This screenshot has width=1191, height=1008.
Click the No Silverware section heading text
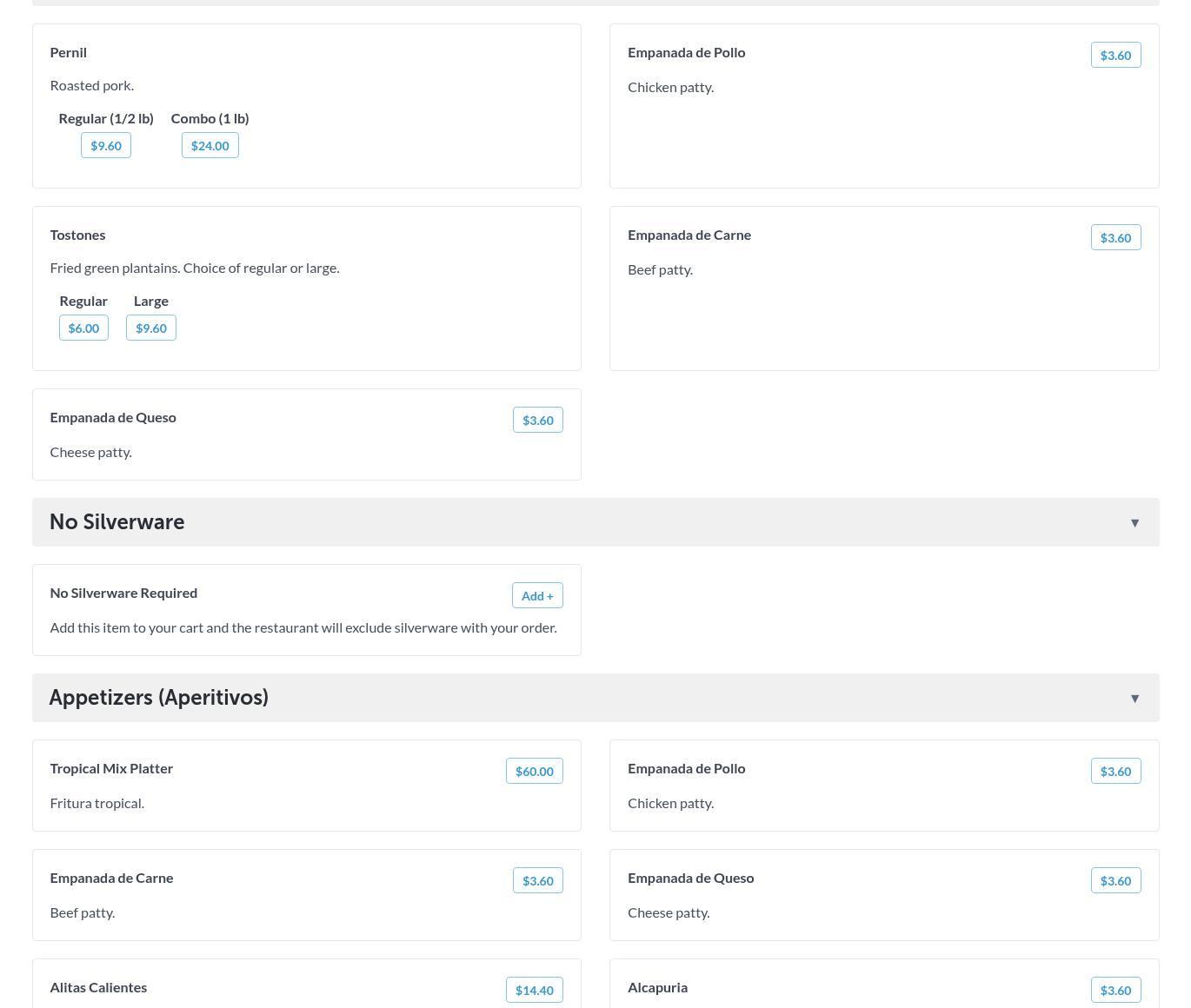coord(116,522)
